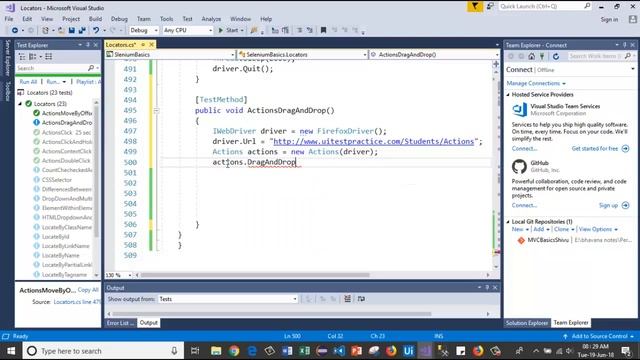Click the Clear All output icon
This screenshot has width=640, height=360.
pyautogui.click(x=347, y=299)
